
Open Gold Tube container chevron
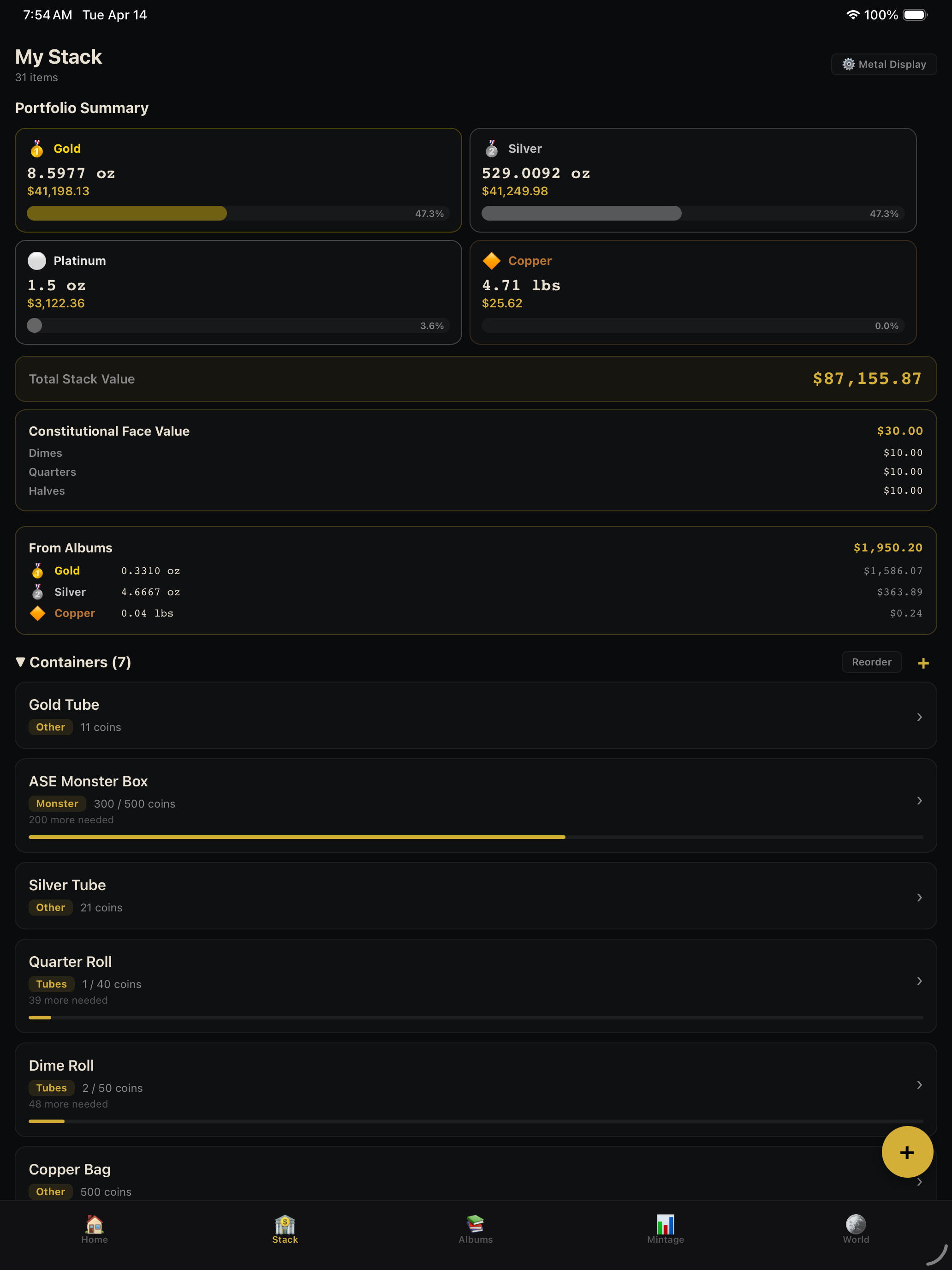coord(919,717)
